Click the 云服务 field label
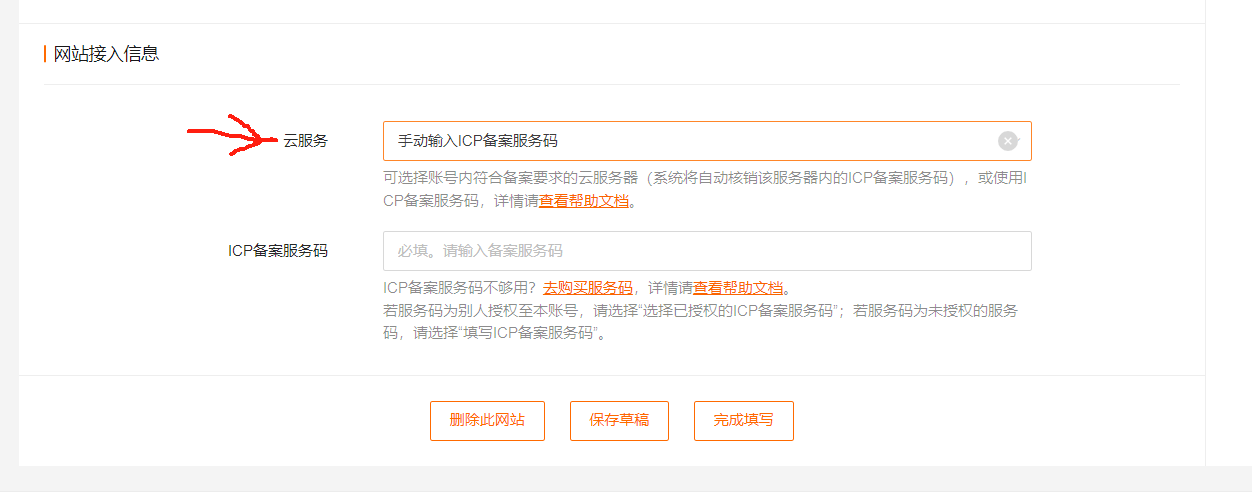1252x492 pixels. 305,141
